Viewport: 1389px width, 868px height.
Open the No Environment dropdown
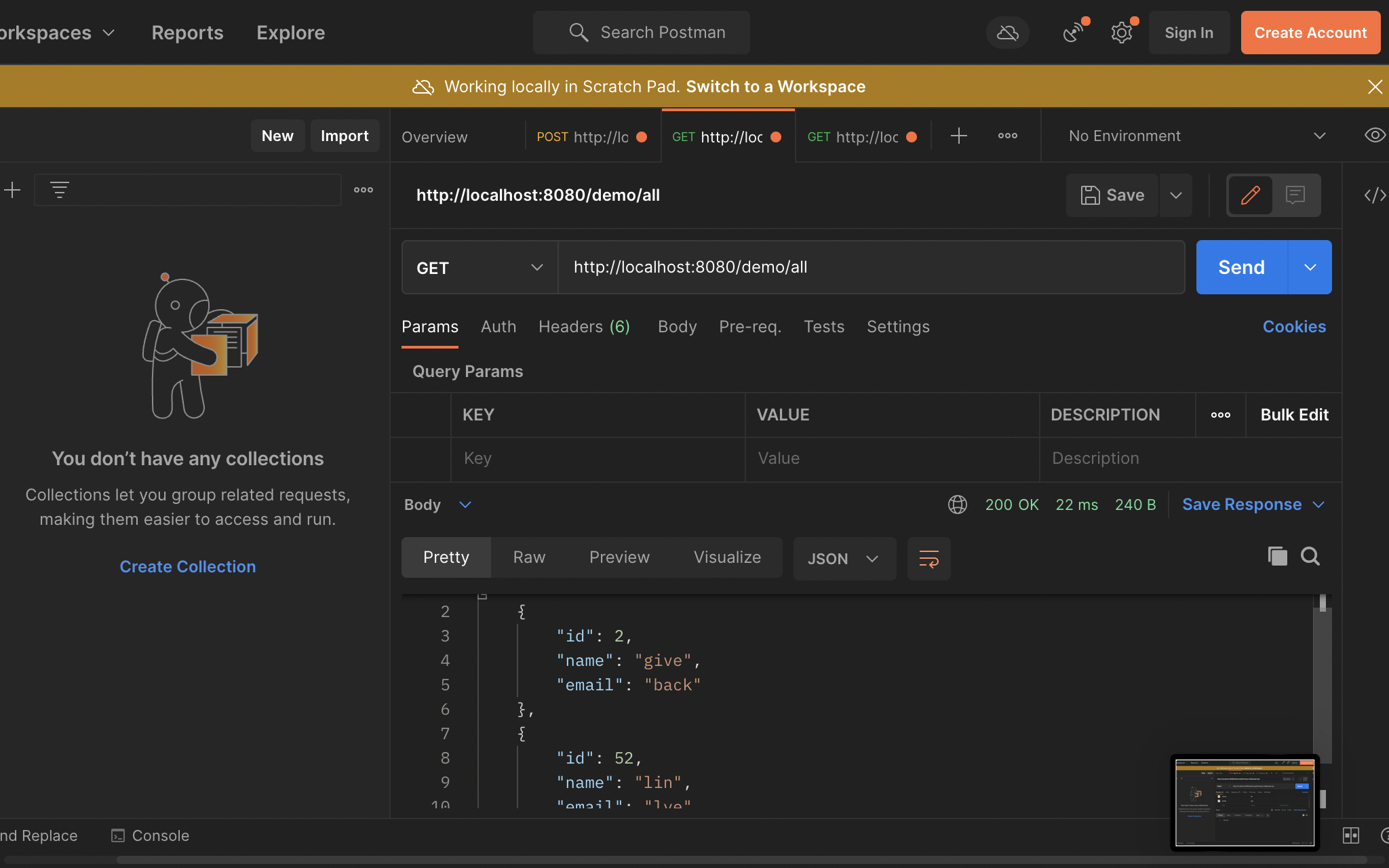coord(1196,136)
